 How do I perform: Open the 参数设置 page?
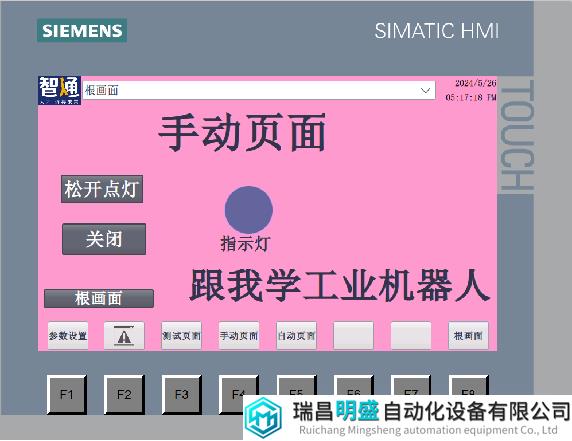pos(68,336)
